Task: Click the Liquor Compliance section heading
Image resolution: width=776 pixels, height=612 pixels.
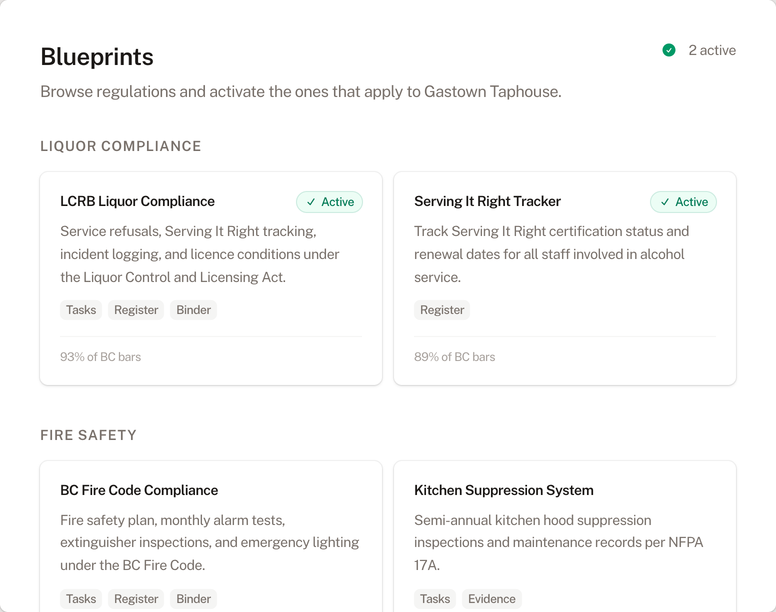Action: point(121,146)
